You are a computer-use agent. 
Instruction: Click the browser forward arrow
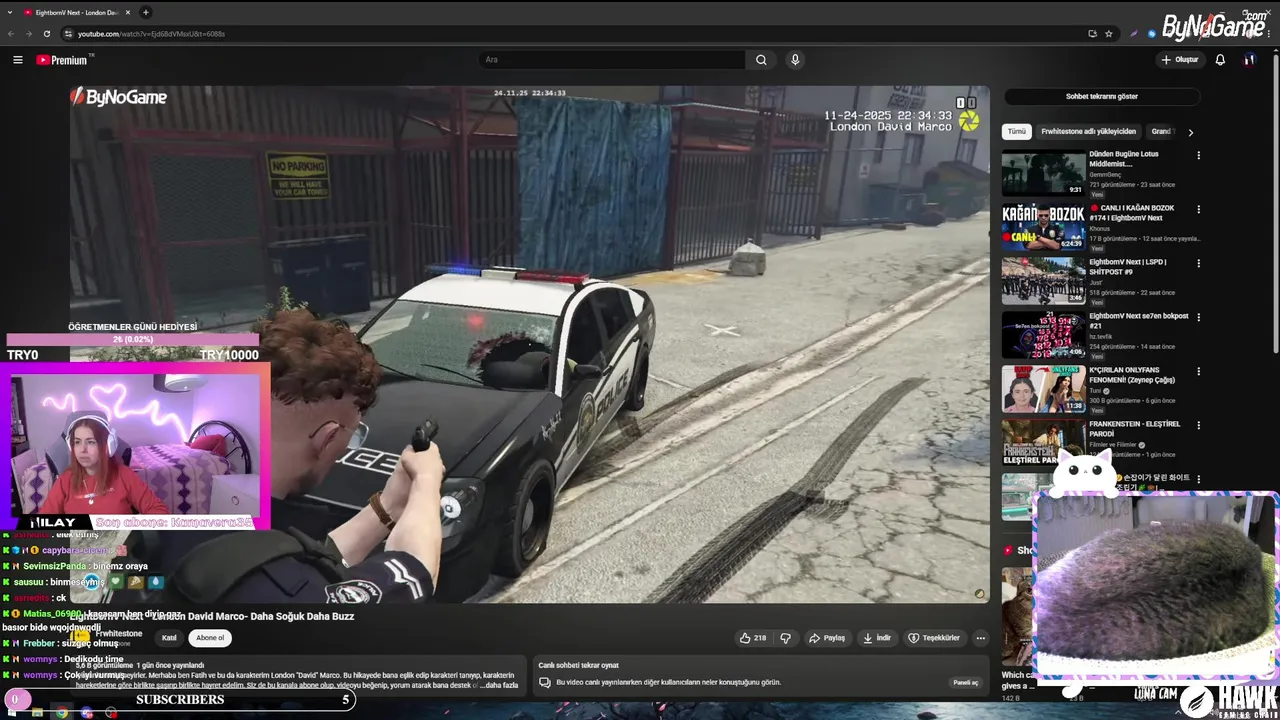28,33
